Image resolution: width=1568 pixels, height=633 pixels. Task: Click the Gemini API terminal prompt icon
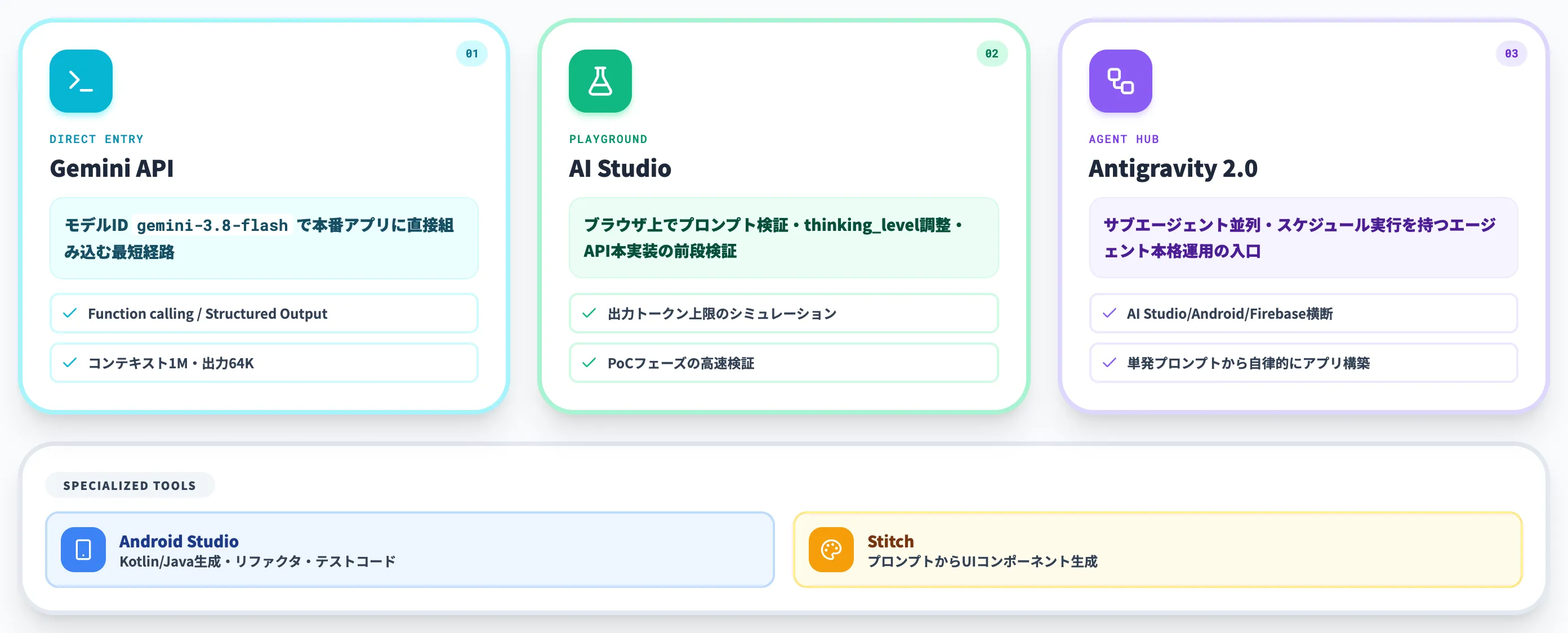tap(81, 81)
